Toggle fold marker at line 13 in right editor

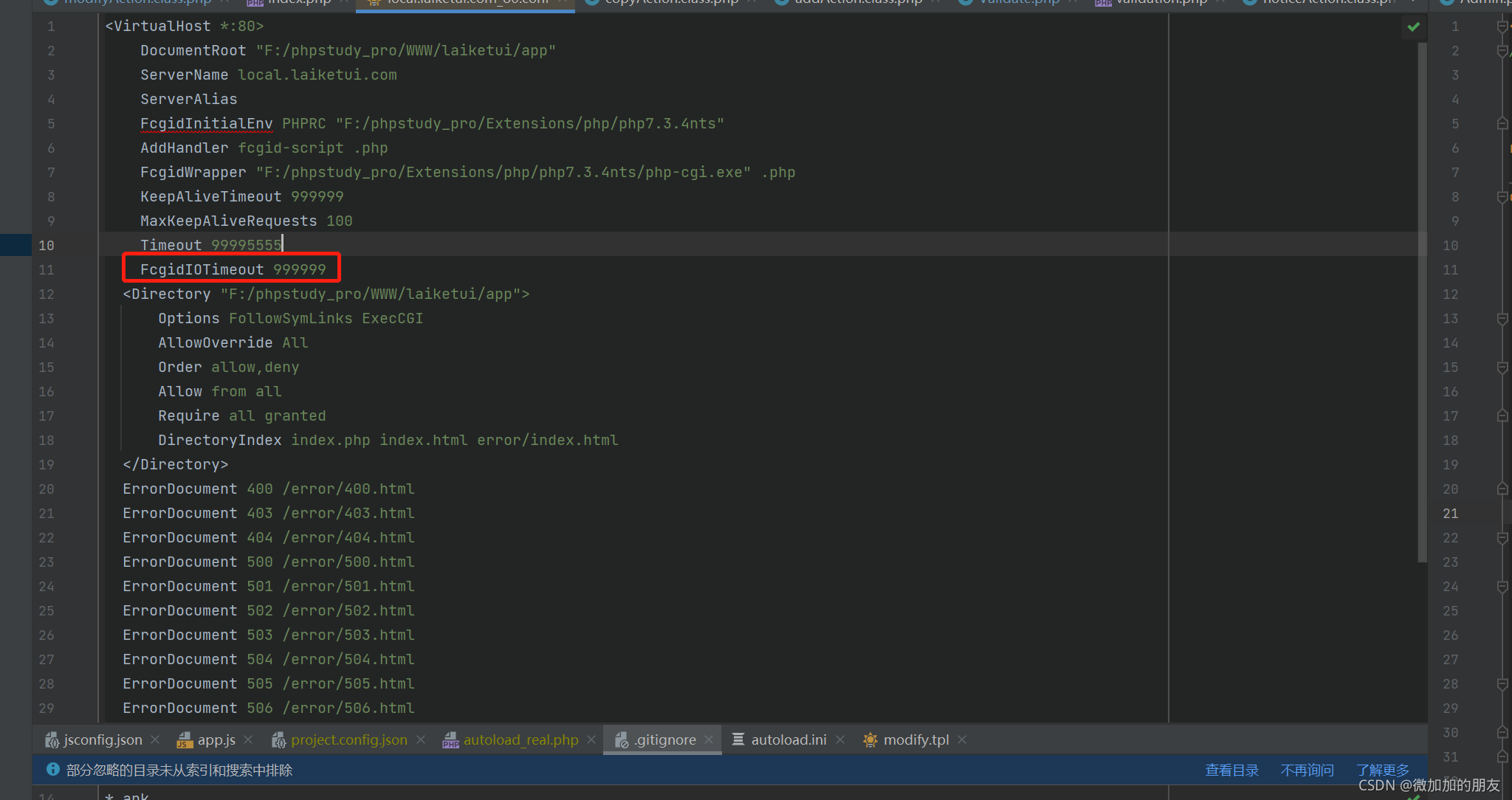click(1502, 319)
